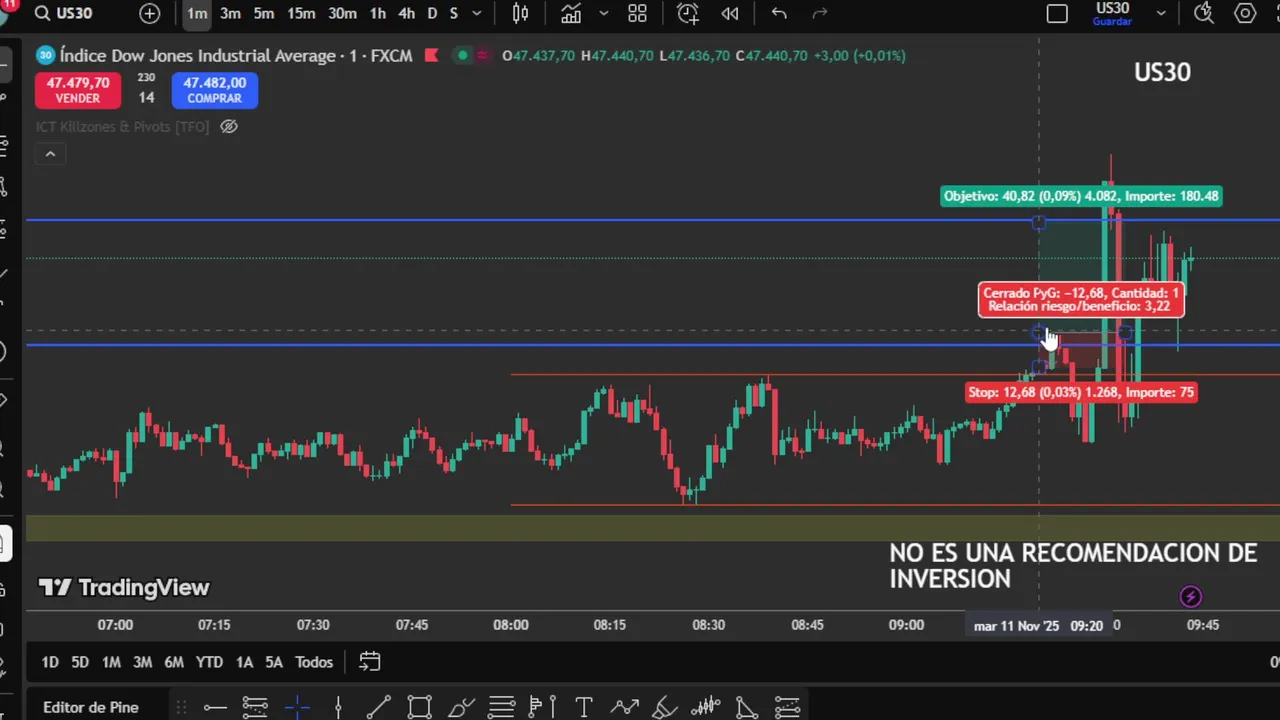Click the red Stop loss label
The height and width of the screenshot is (720, 1280).
1081,392
